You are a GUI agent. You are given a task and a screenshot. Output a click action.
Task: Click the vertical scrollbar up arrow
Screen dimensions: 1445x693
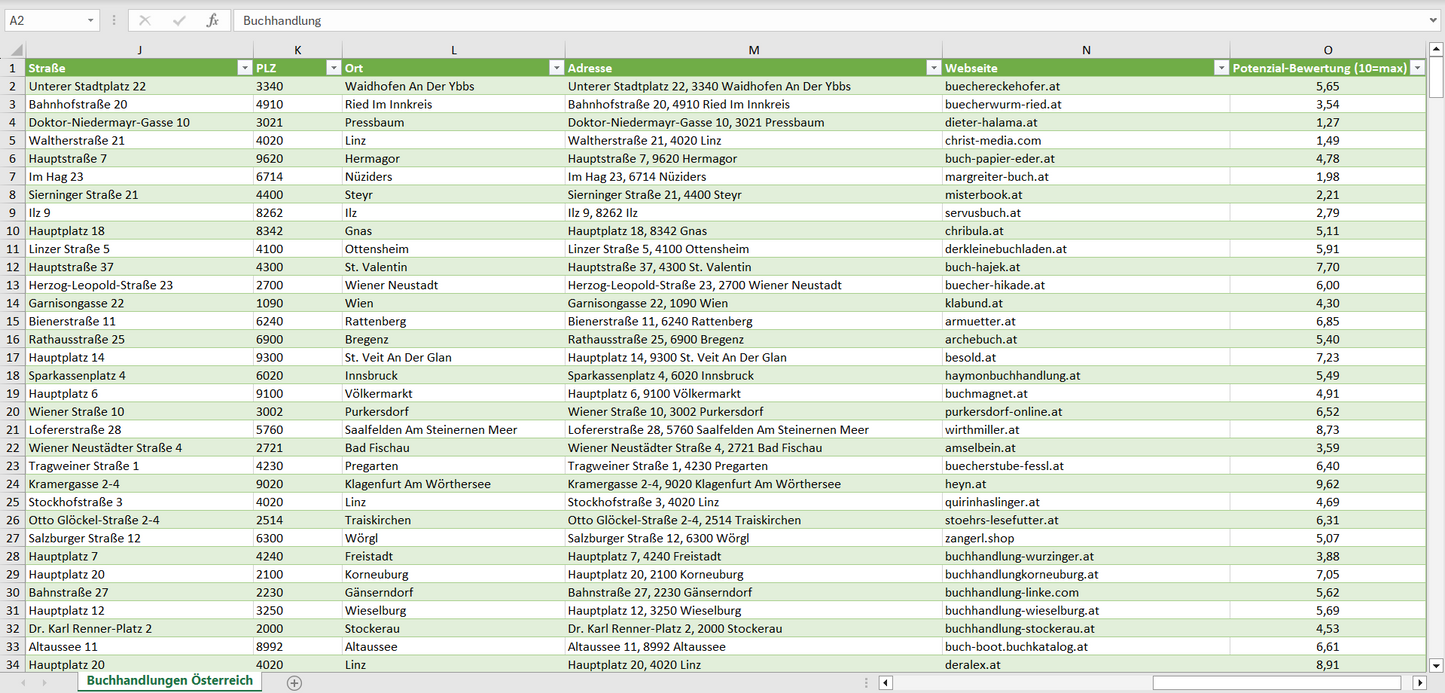(1436, 49)
